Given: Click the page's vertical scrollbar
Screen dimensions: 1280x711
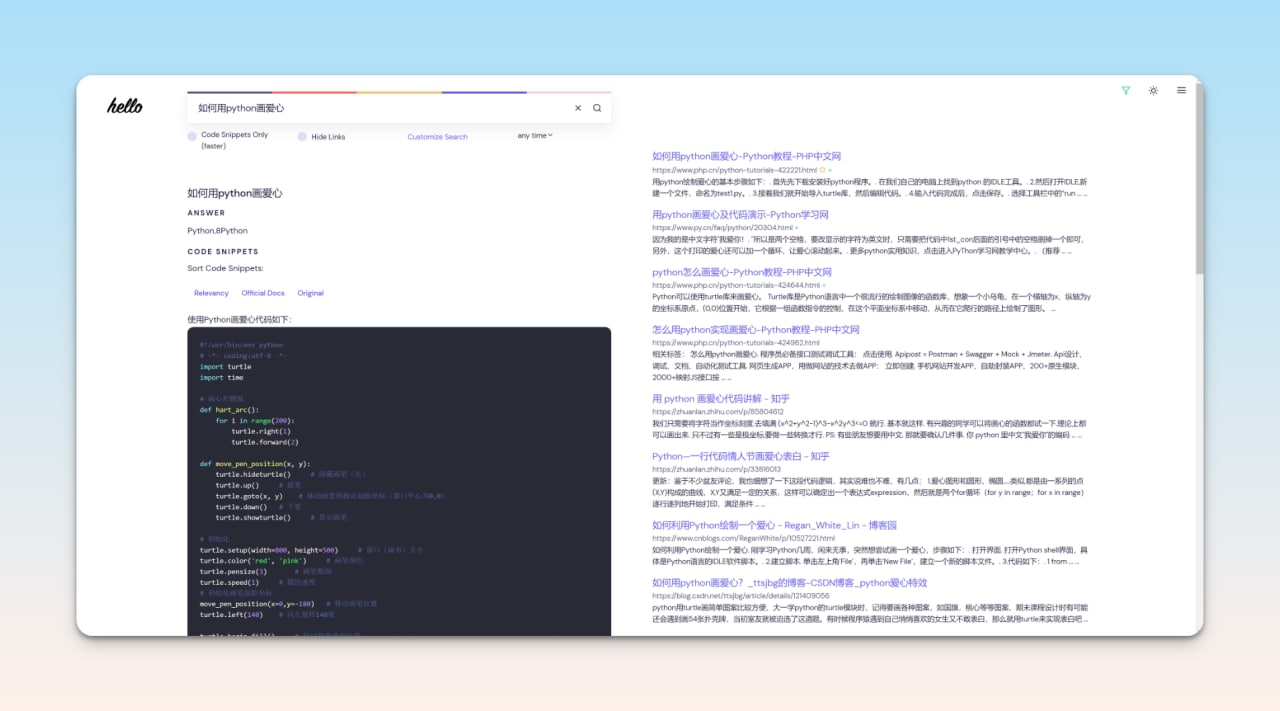Looking at the screenshot, I should point(1199,220).
